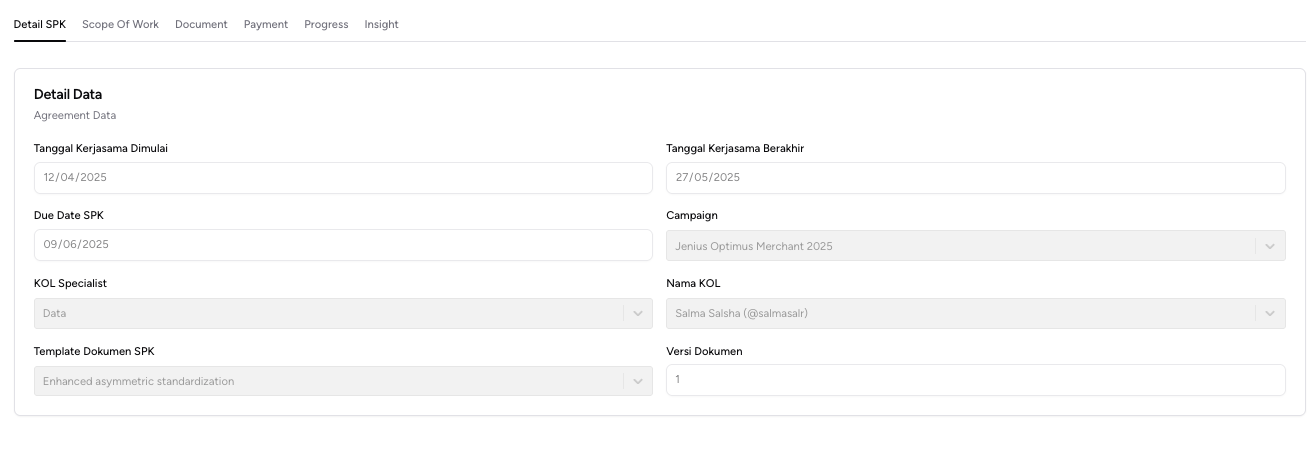
Task: Click the Detail Data section heading
Action: coord(68,95)
